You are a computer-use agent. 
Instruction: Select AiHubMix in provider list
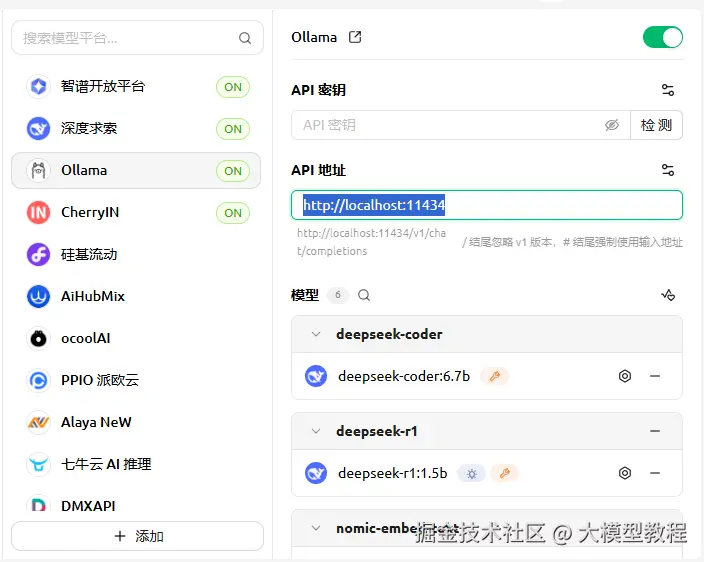(136, 296)
